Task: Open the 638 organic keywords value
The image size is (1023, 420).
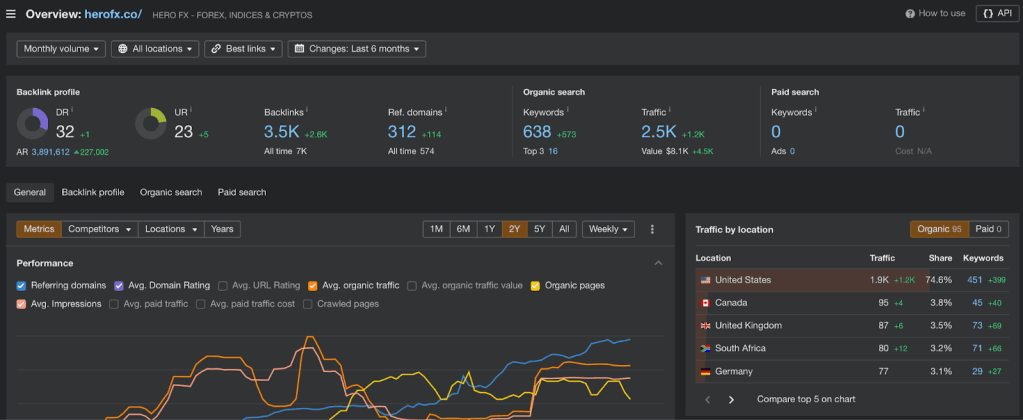Action: pos(538,132)
